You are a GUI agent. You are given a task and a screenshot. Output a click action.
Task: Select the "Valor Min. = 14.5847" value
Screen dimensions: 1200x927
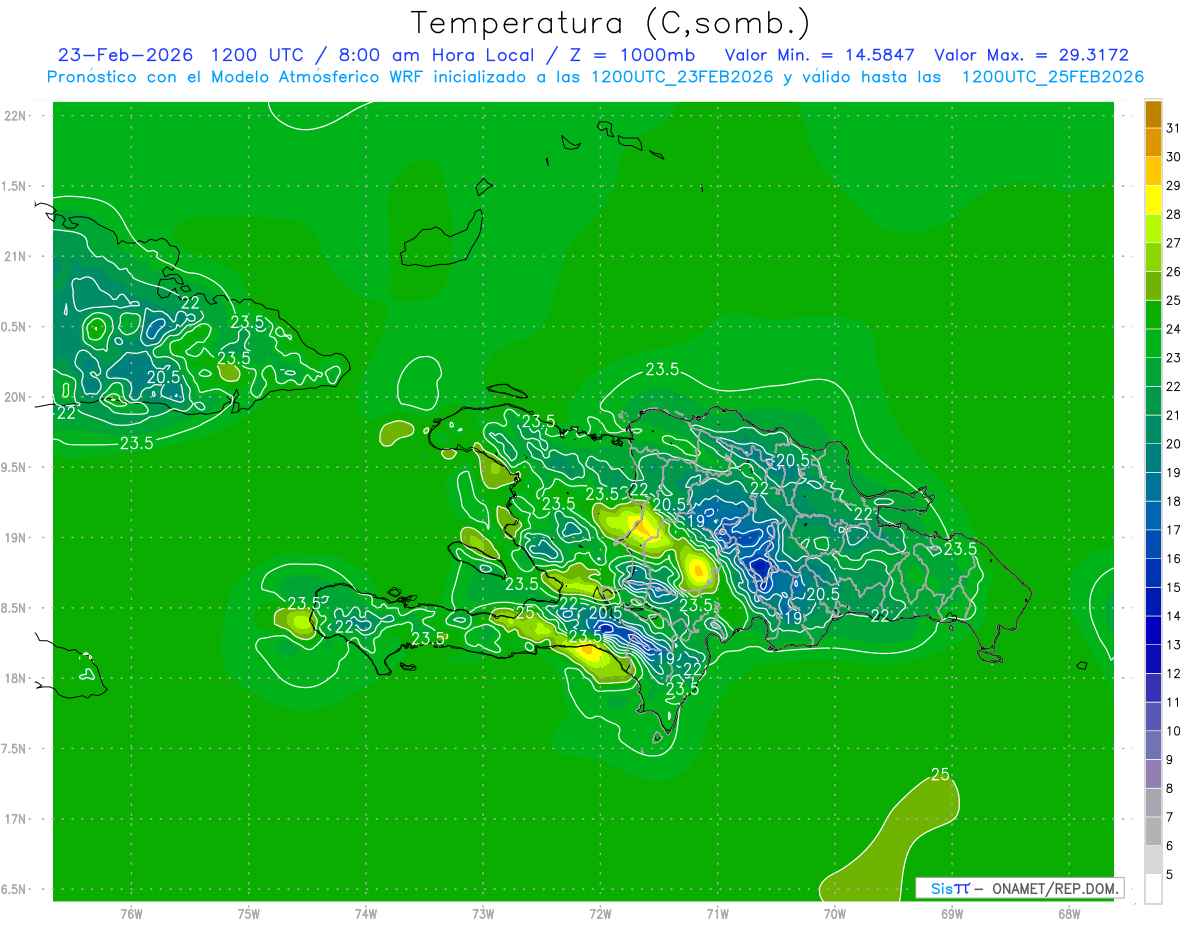point(819,55)
